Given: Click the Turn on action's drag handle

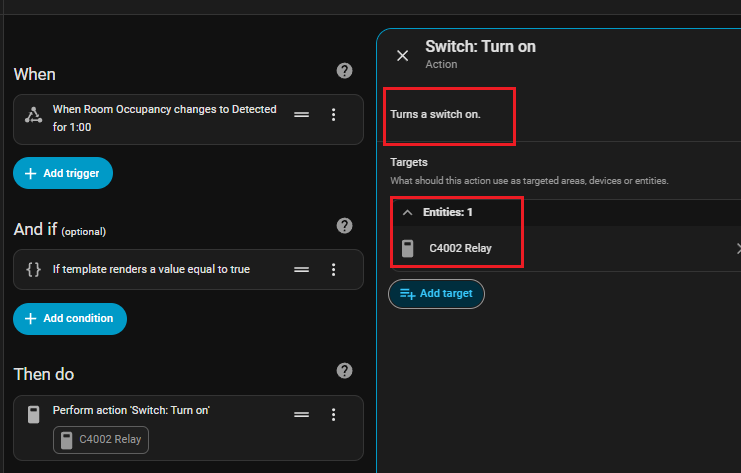Looking at the screenshot, I should (301, 414).
